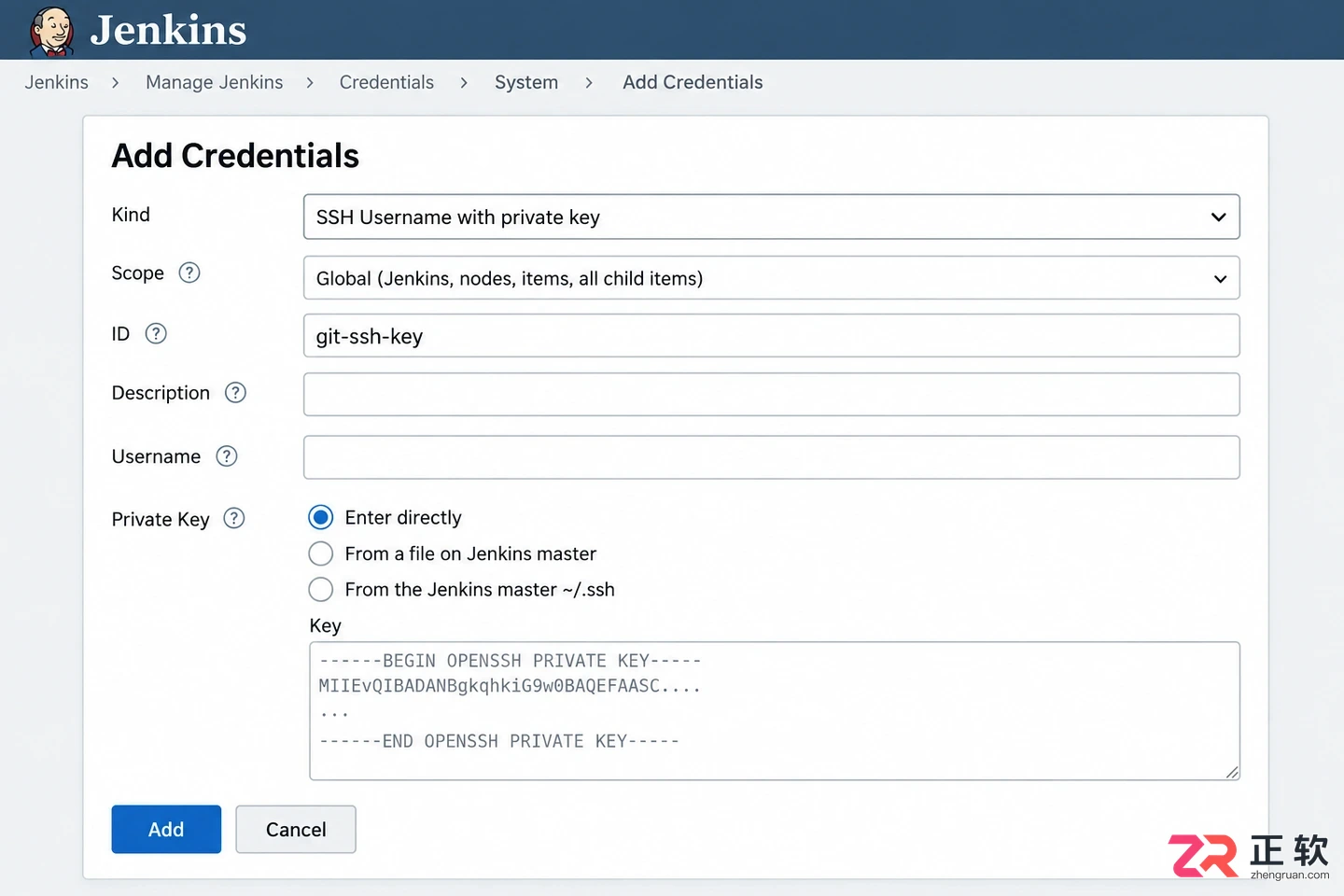Expand the chevron after Credentials breadcrumb
Screen dimensions: 1344x896
coord(464,83)
